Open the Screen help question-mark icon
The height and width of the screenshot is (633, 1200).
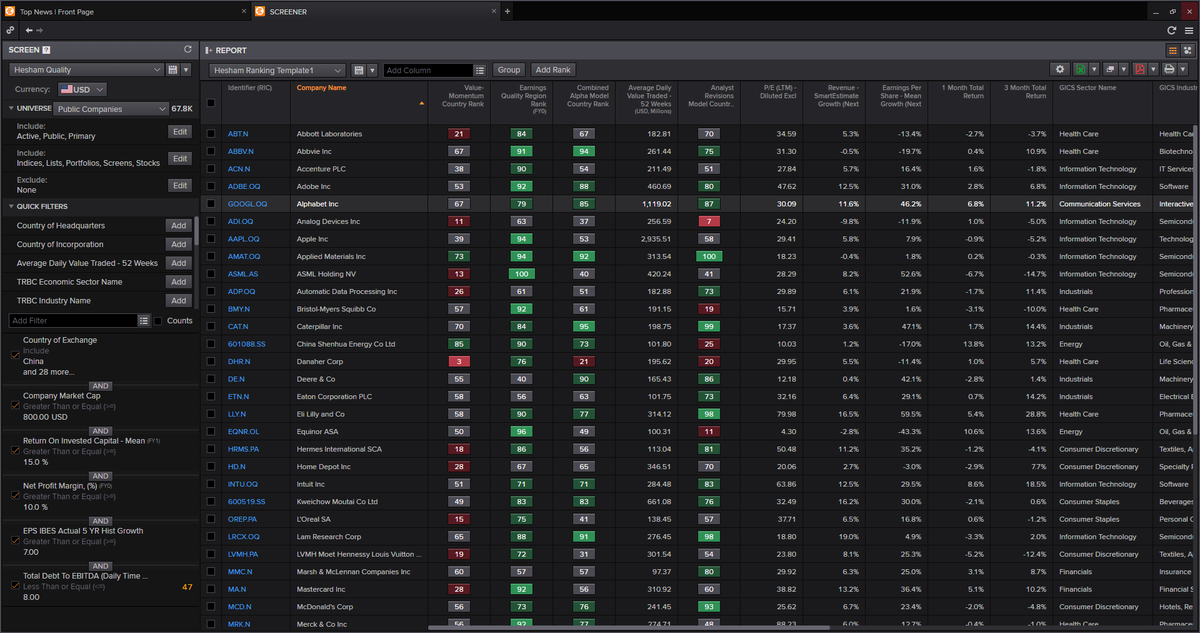tap(46, 50)
